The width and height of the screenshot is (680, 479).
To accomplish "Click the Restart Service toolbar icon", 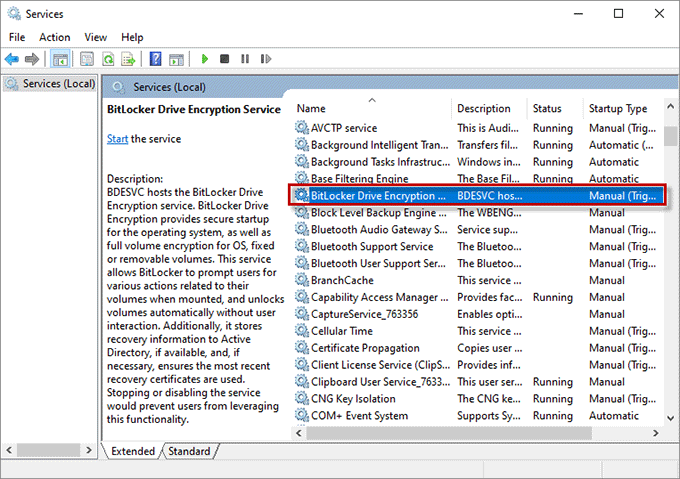I will [266, 59].
